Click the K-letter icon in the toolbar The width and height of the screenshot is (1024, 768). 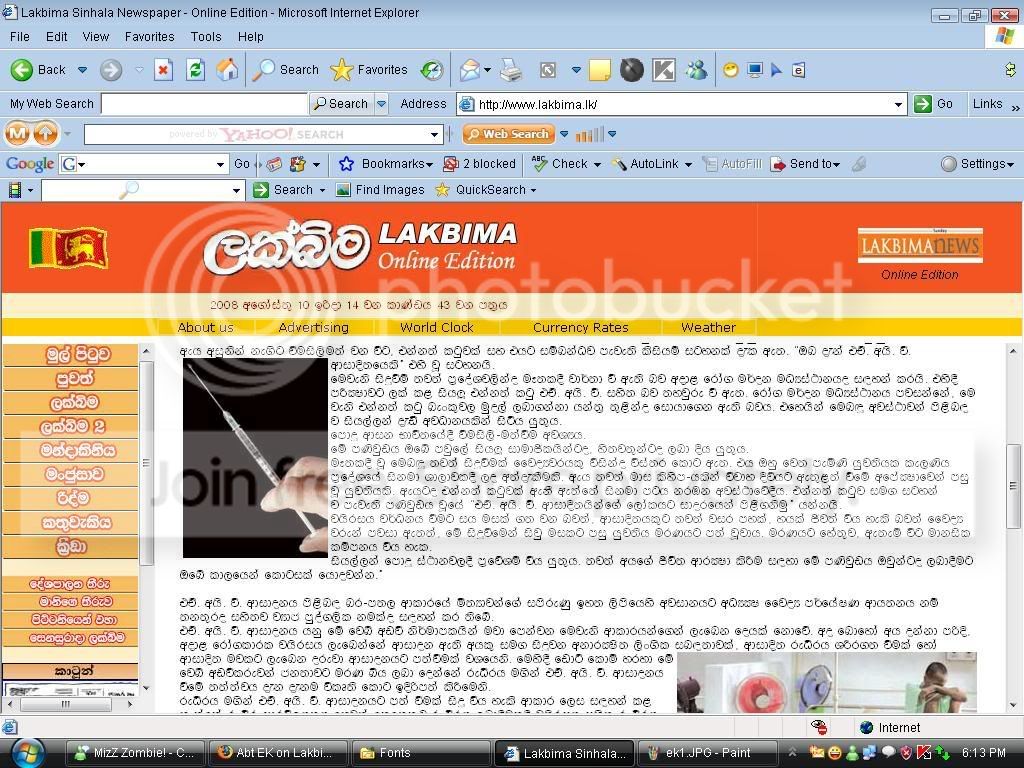(664, 70)
